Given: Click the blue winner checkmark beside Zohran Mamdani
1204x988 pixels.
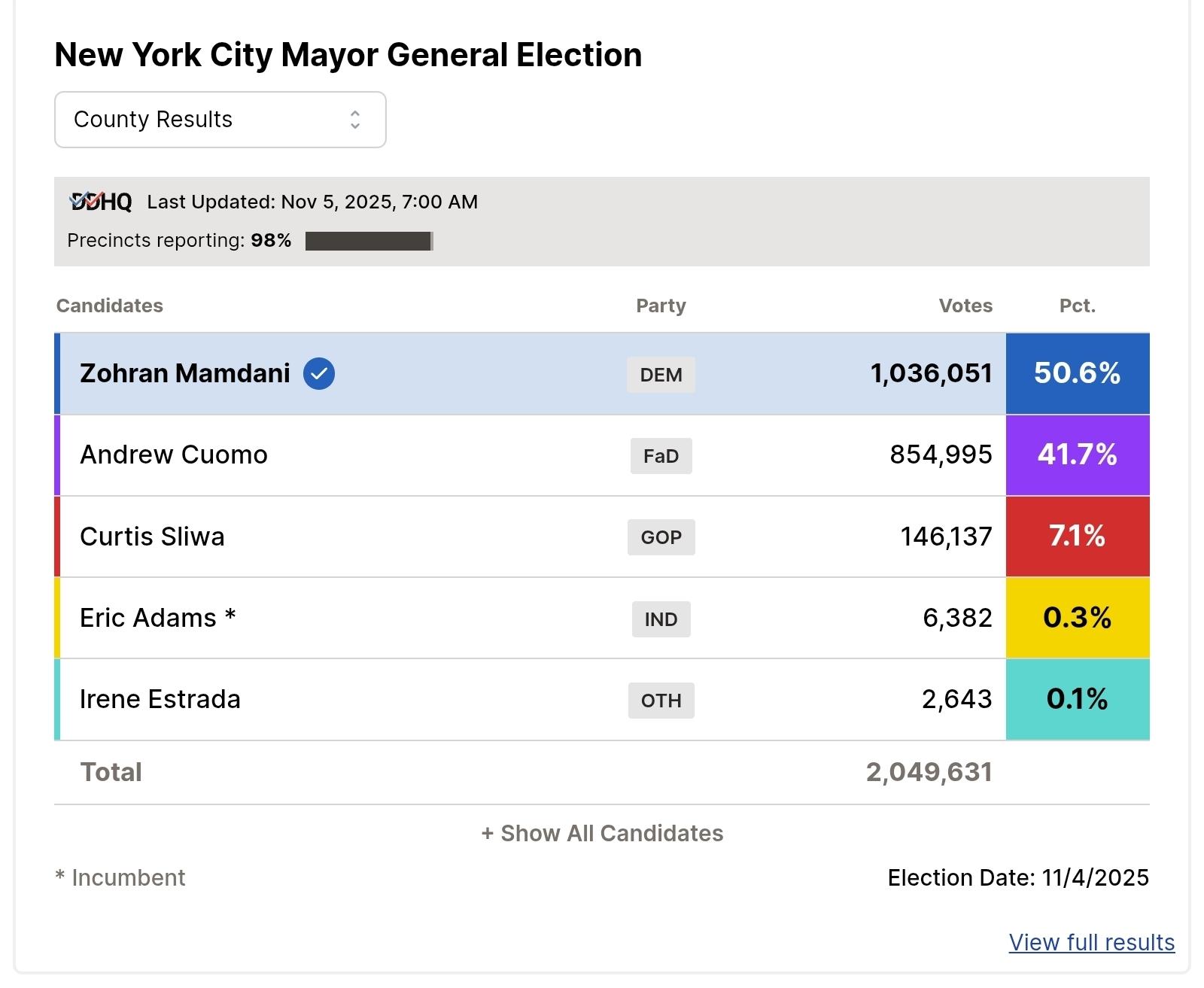Looking at the screenshot, I should point(319,374).
